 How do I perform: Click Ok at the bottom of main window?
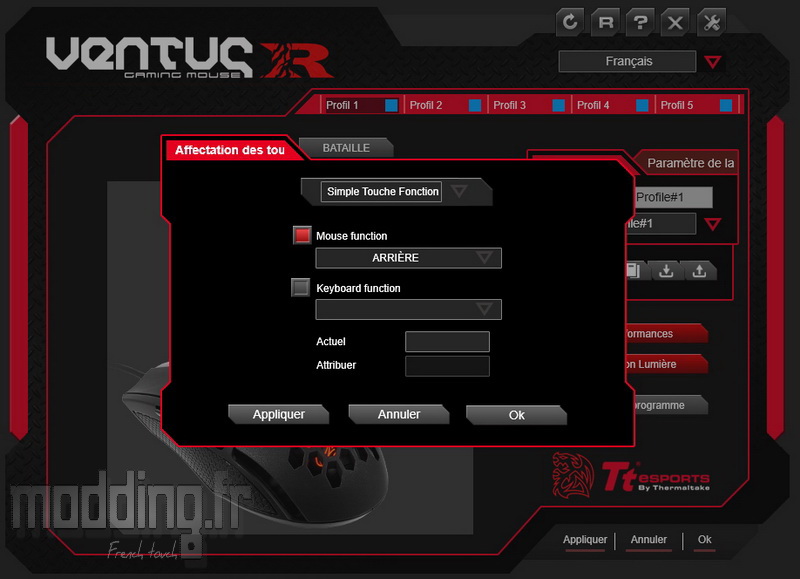click(x=705, y=540)
